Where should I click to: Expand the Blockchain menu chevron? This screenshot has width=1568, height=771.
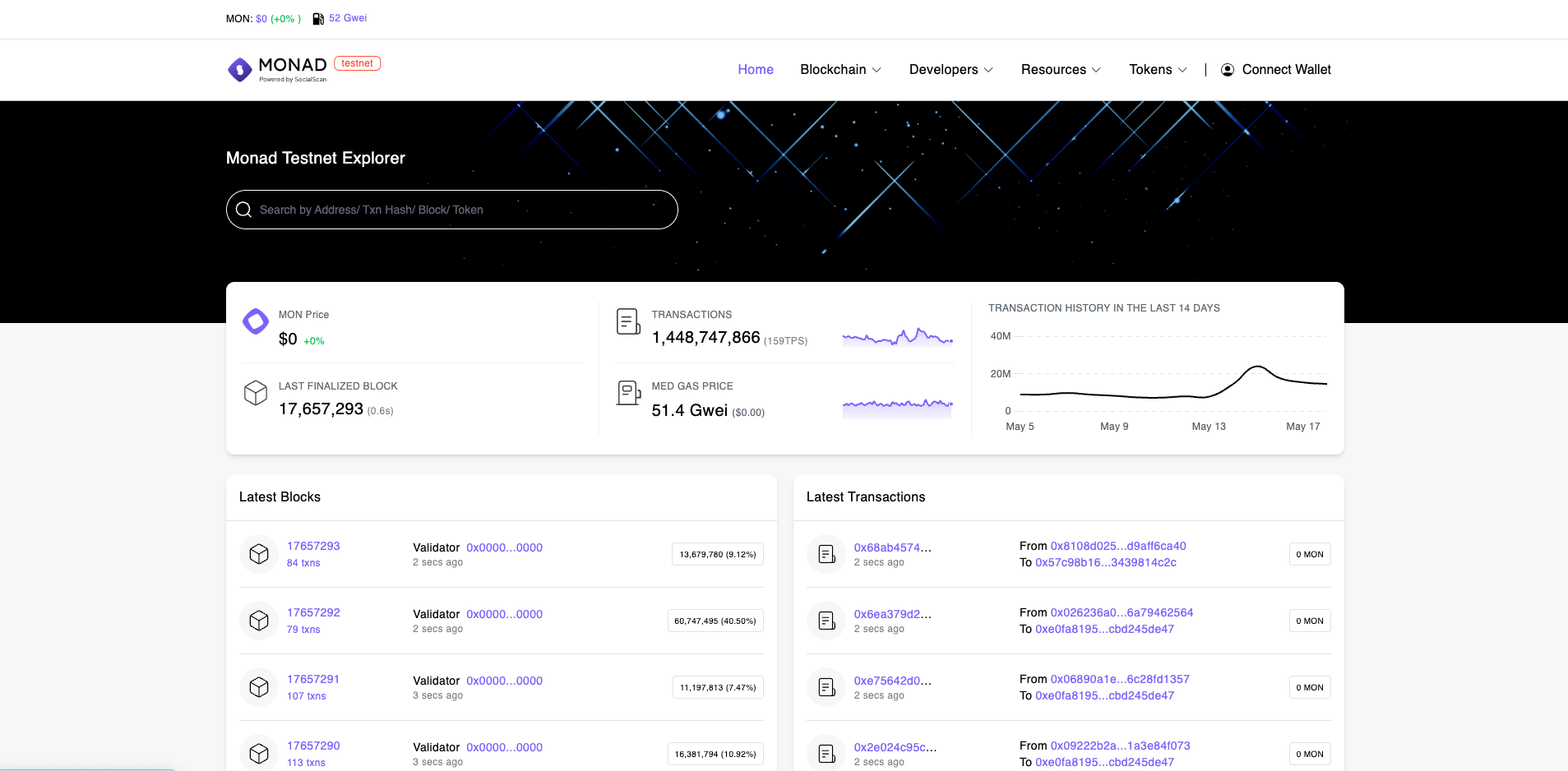[x=877, y=71]
